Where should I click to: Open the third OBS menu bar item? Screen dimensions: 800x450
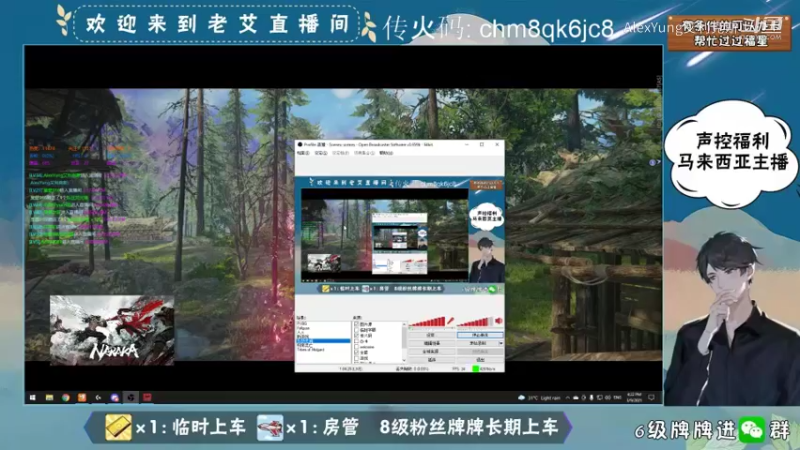[340, 153]
